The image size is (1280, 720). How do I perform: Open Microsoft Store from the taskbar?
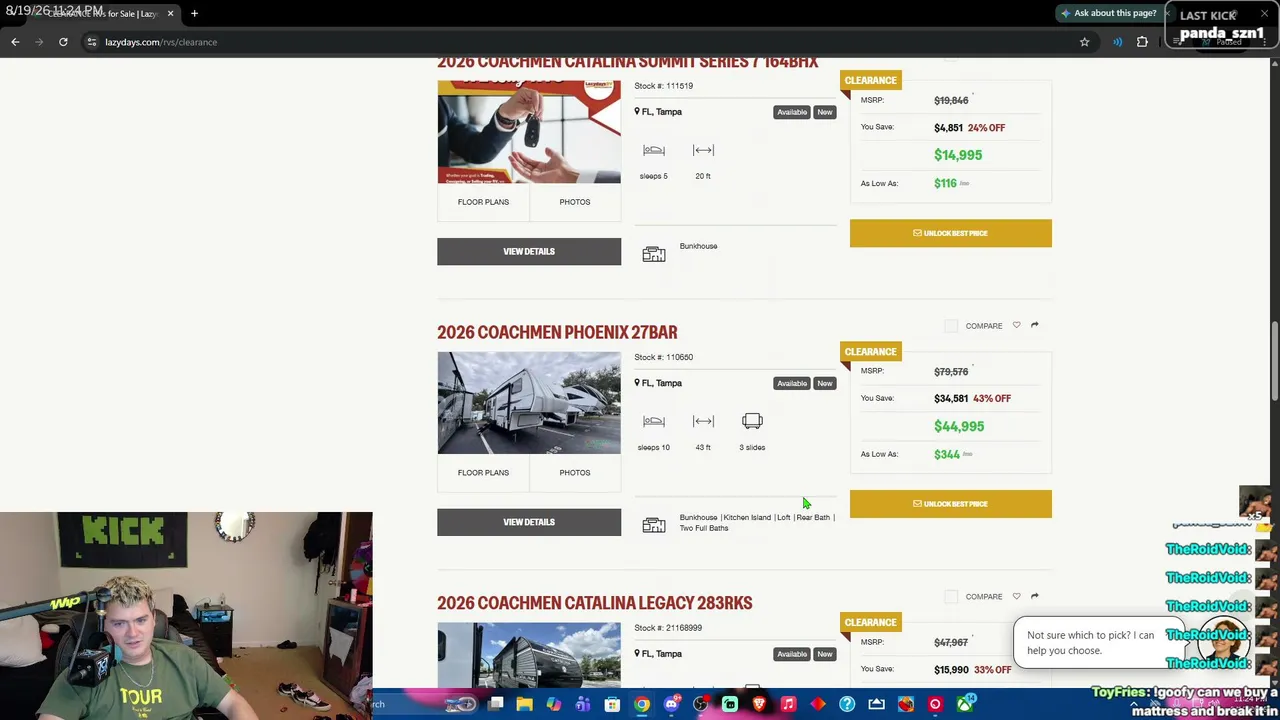[612, 704]
